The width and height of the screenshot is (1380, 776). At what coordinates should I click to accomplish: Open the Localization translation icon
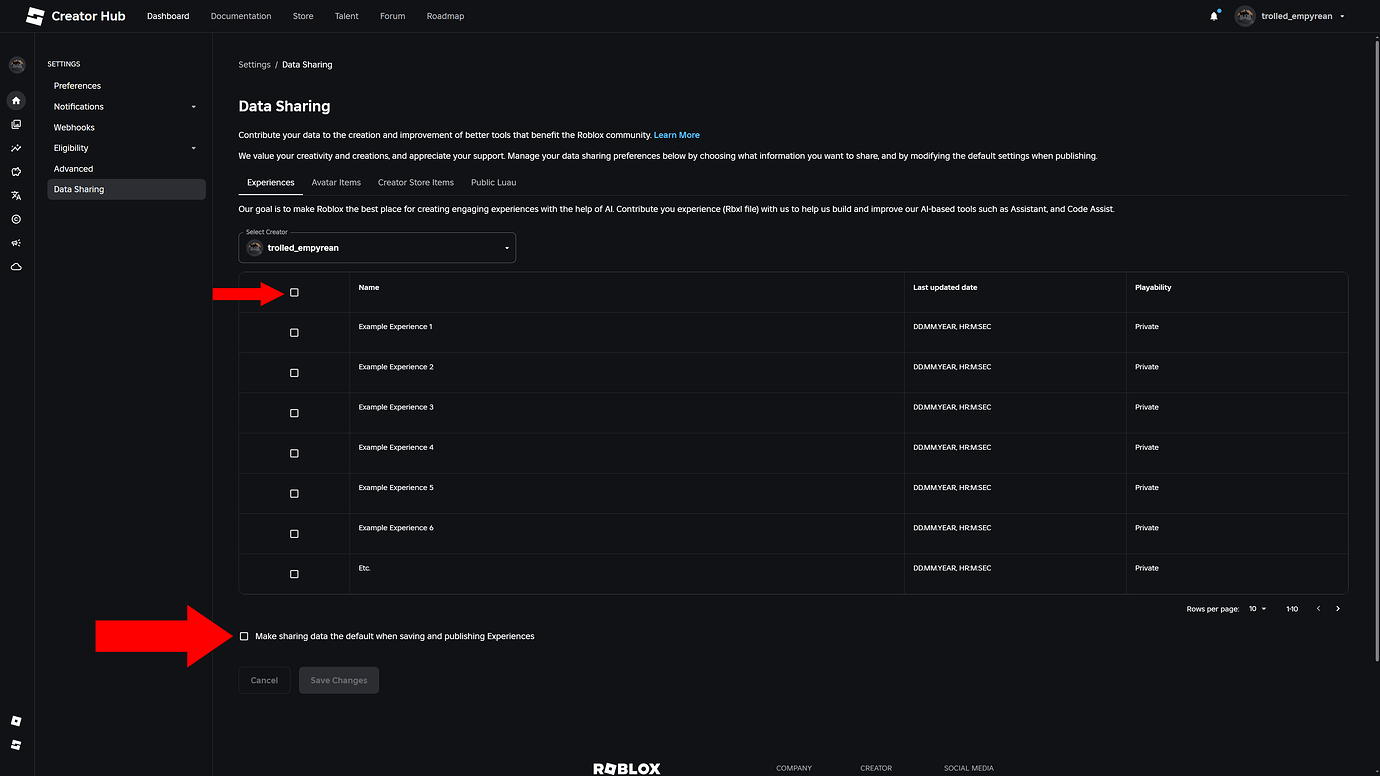pos(15,195)
